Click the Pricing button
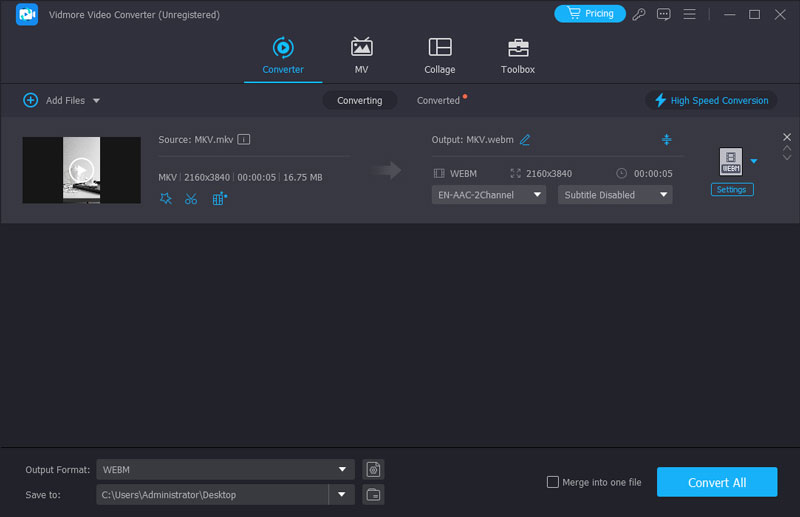Viewport: 800px width, 517px height. coord(589,14)
